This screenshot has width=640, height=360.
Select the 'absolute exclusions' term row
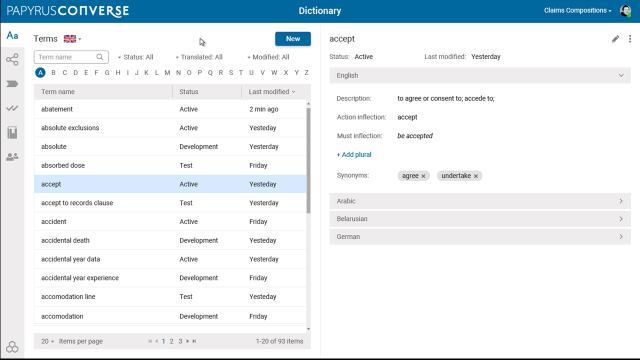point(170,128)
